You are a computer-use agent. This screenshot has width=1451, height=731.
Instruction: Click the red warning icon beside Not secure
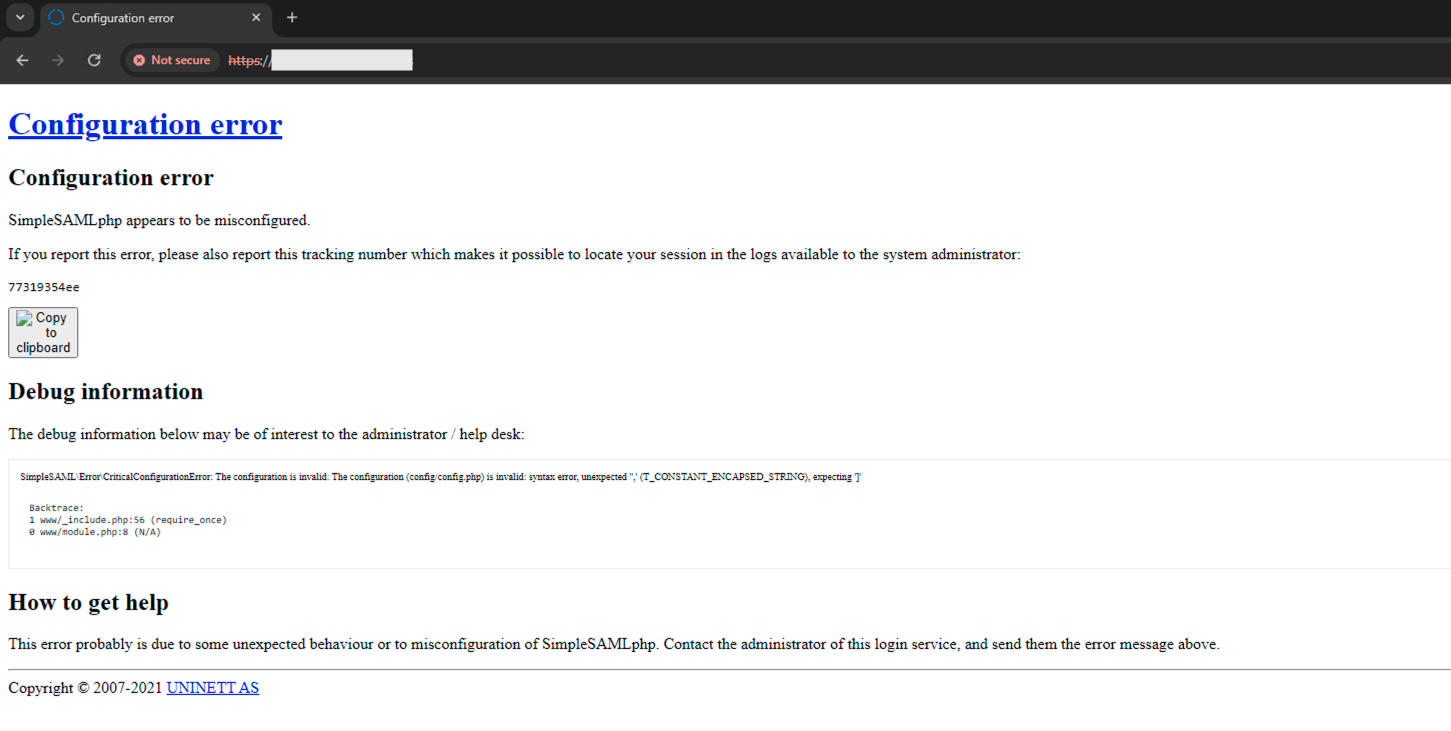pos(139,60)
